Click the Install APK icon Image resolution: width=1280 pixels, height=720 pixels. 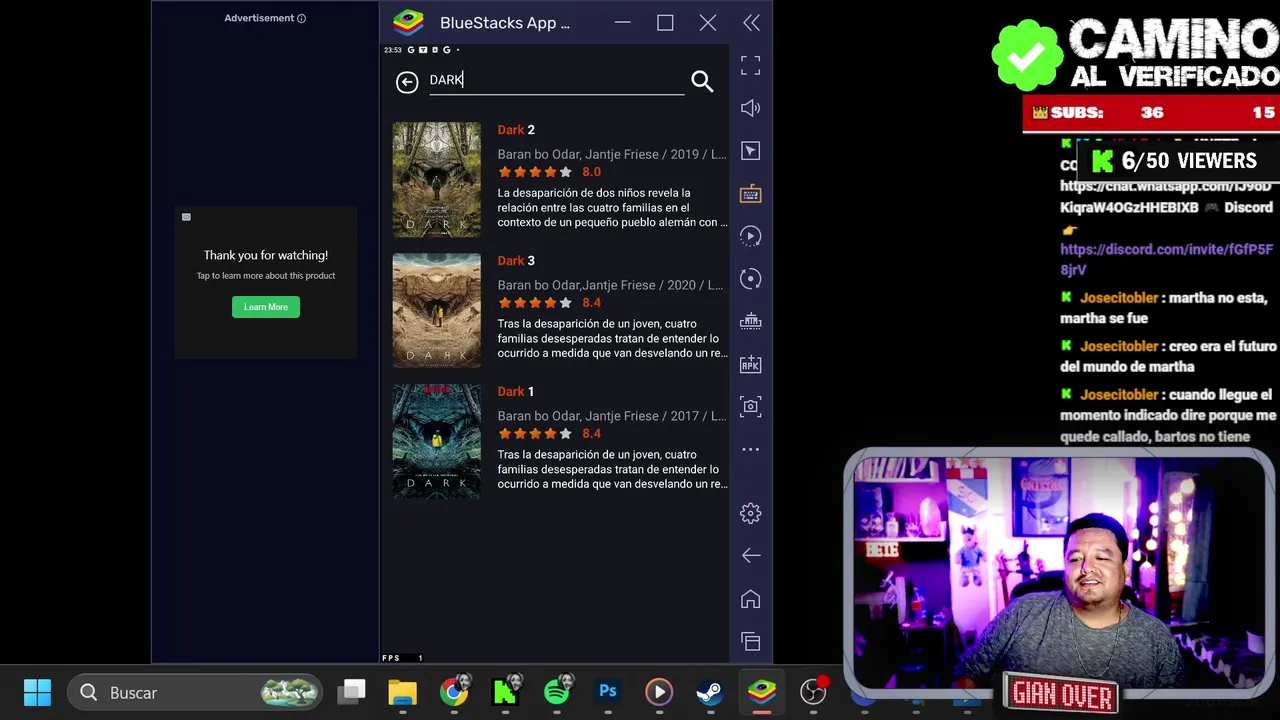click(750, 364)
